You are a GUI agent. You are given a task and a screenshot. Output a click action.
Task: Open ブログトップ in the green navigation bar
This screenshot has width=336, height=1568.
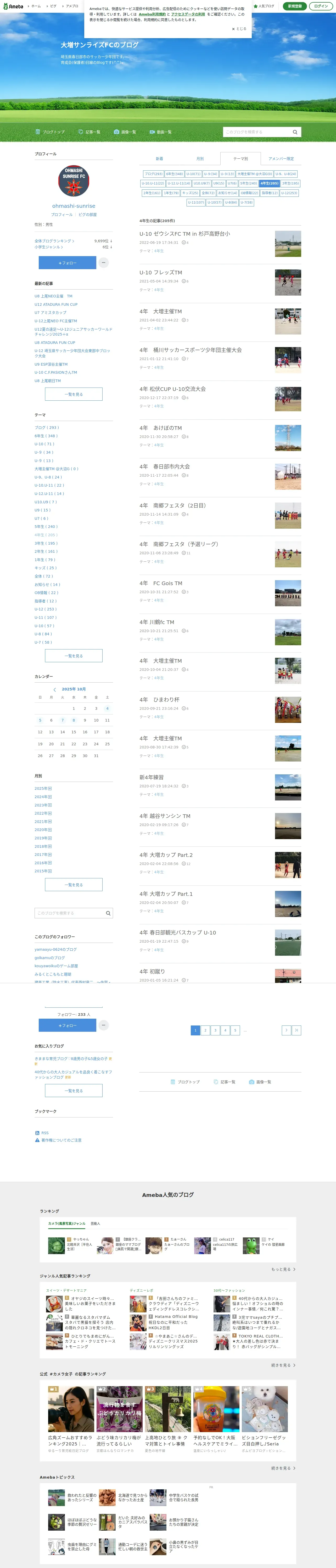(50, 132)
